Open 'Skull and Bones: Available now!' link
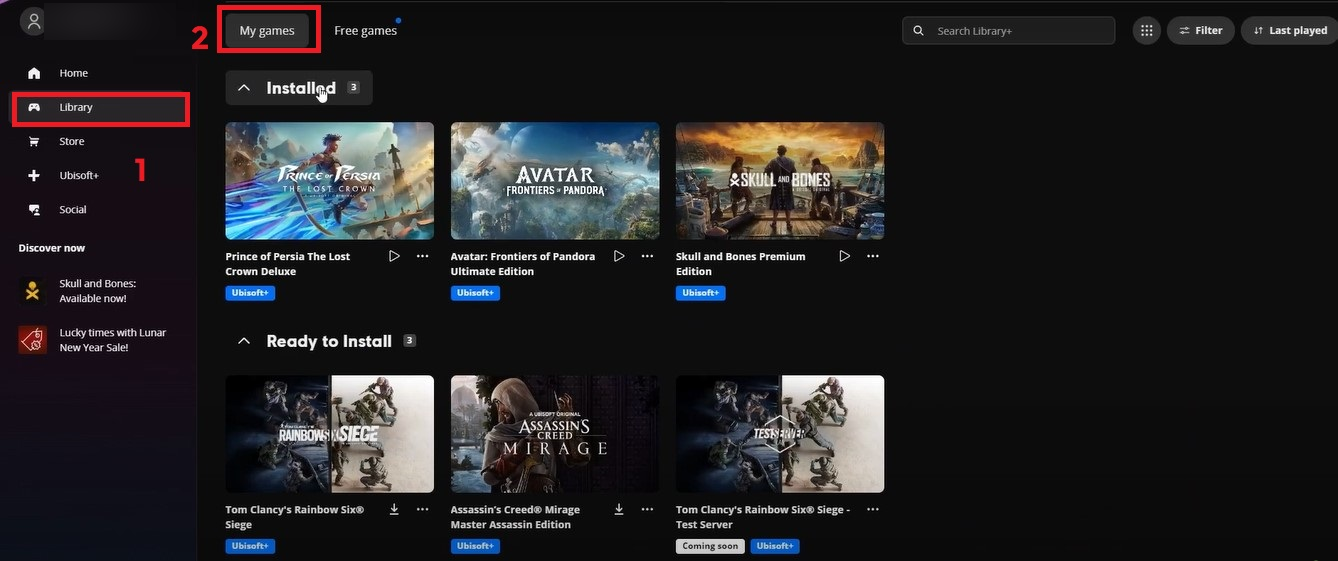This screenshot has width=1338, height=561. click(x=97, y=291)
